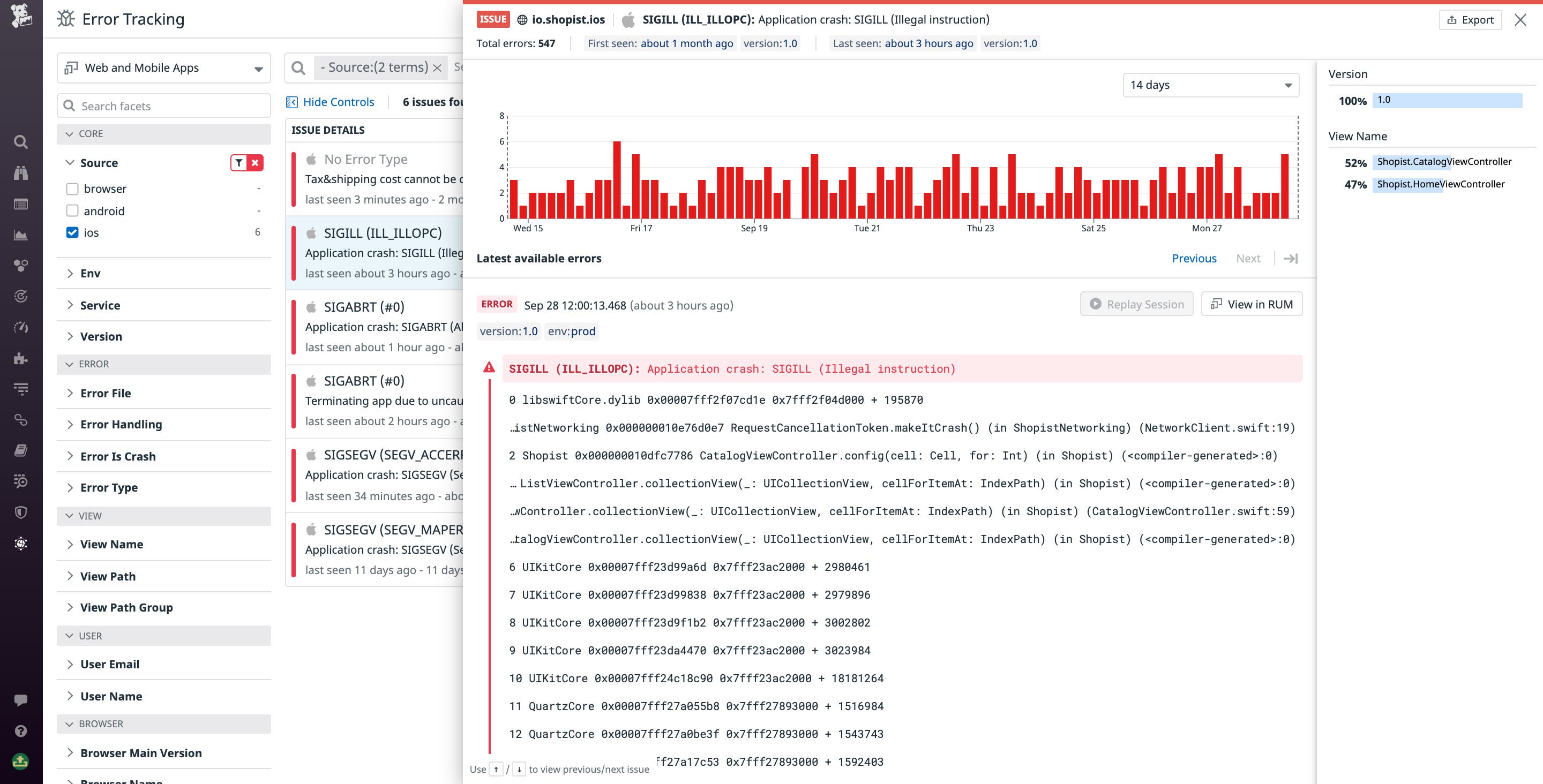Open the Integrations puzzle-piece icon

point(21,359)
